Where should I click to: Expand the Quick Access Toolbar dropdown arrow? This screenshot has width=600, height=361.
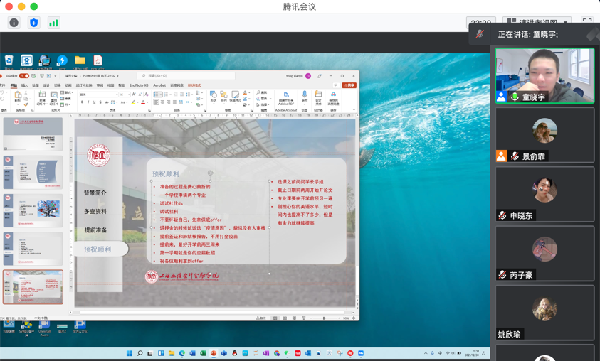(x=55, y=76)
